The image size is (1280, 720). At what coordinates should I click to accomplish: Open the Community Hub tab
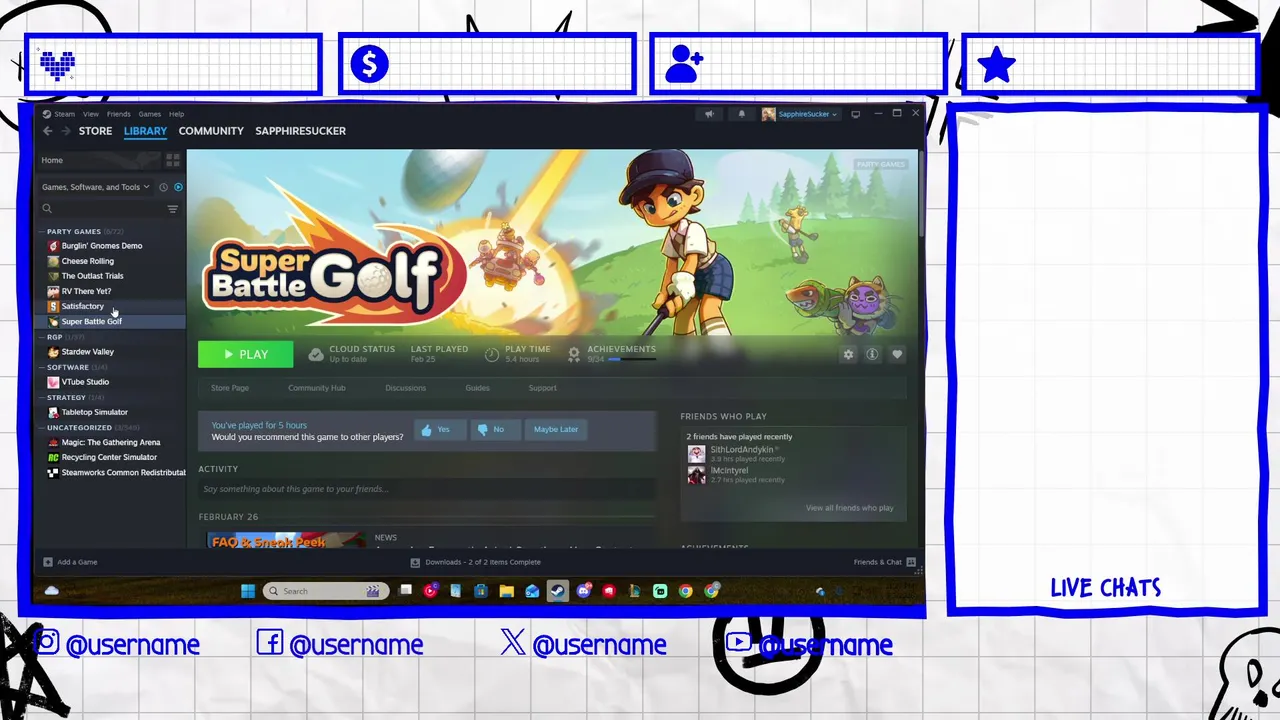click(x=317, y=388)
